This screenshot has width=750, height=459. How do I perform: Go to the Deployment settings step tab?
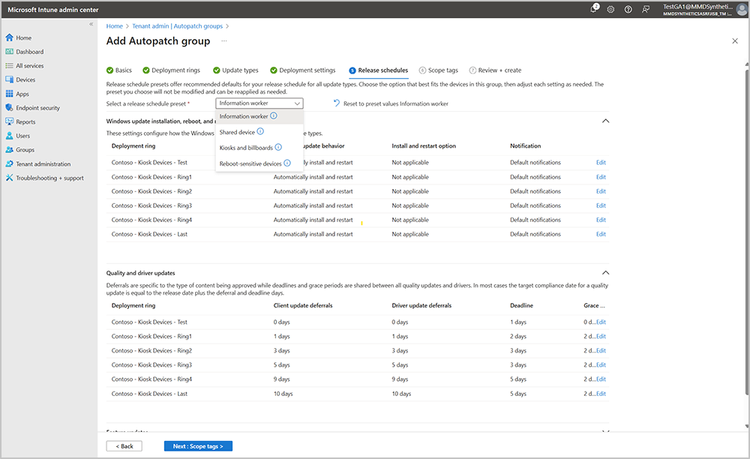pyautogui.click(x=303, y=70)
